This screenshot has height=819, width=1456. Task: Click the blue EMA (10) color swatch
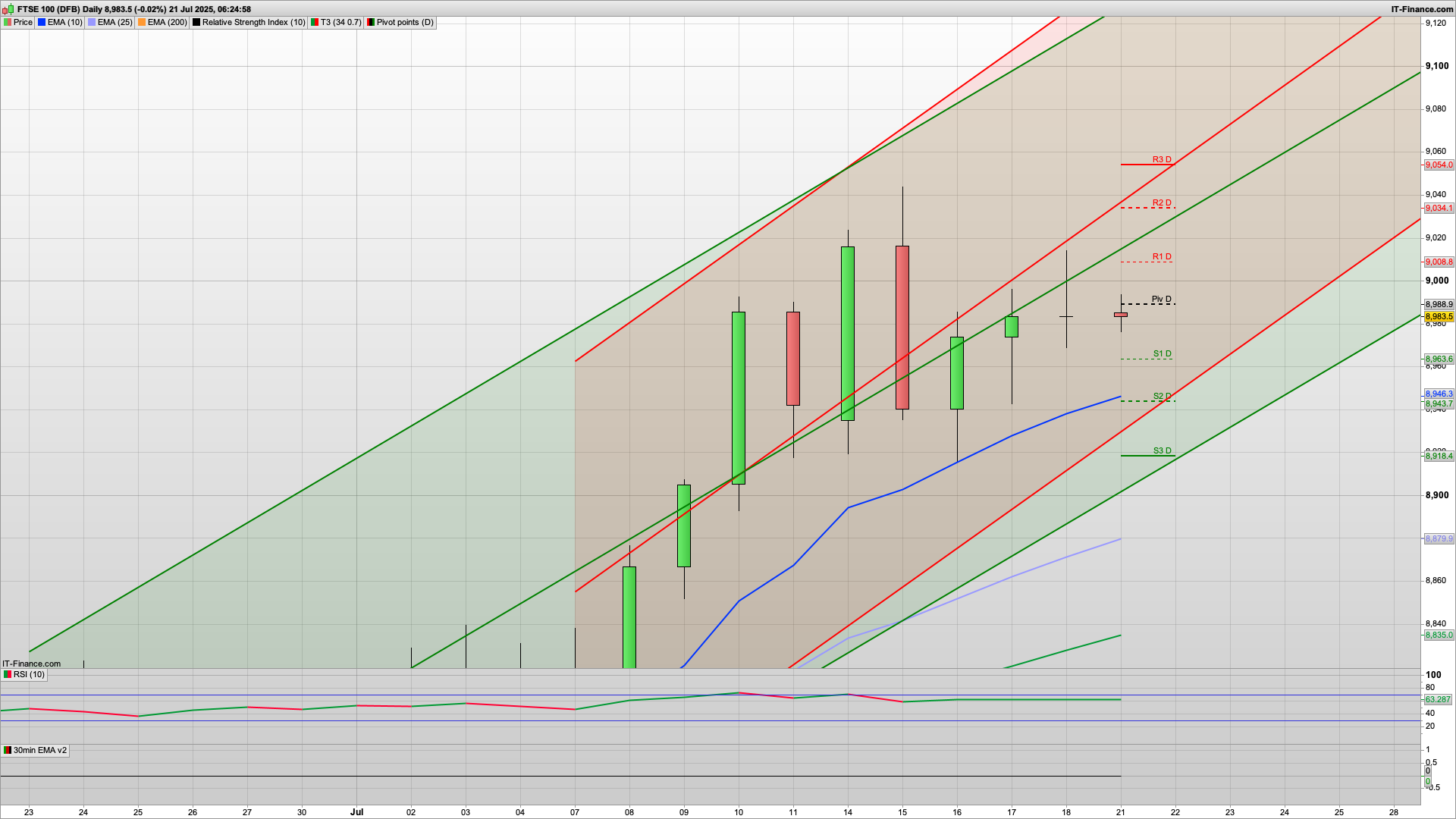[42, 23]
